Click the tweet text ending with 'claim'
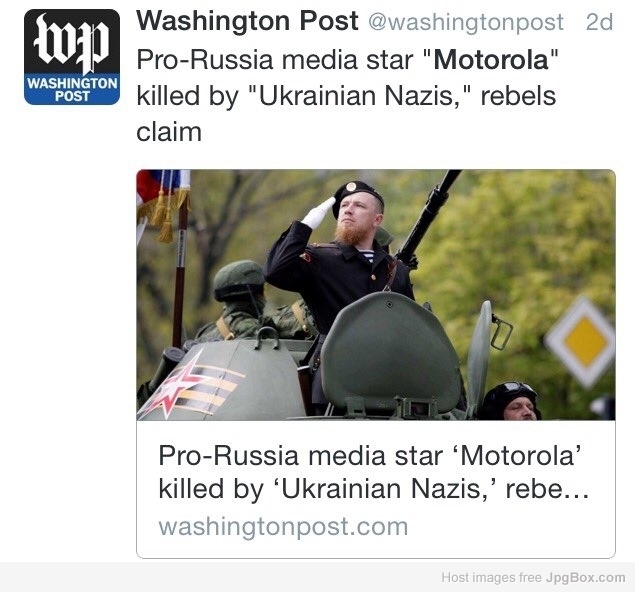 point(347,96)
